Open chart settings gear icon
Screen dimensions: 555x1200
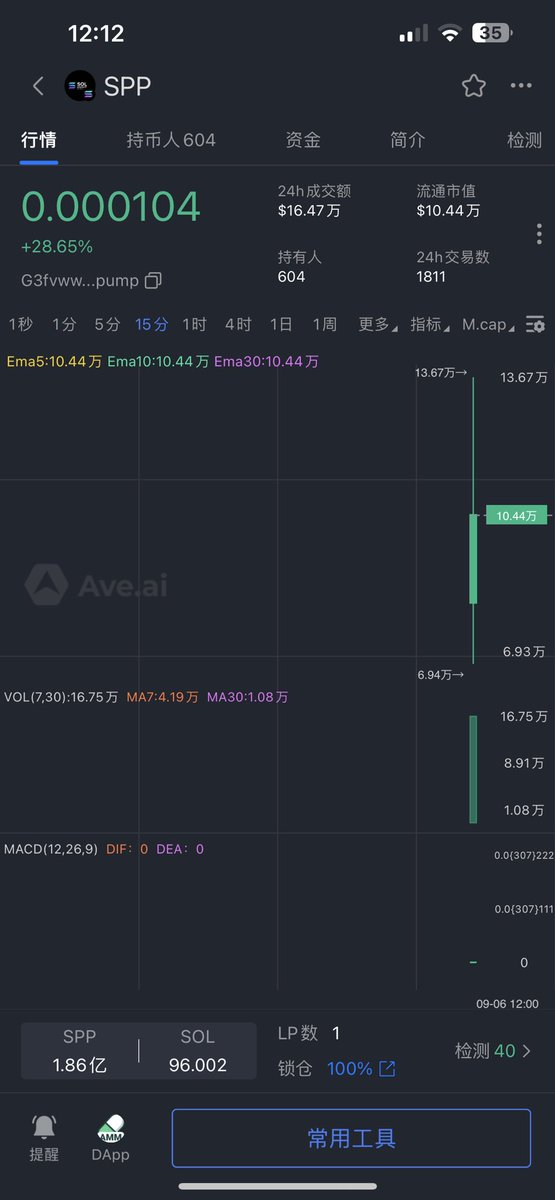[x=536, y=324]
